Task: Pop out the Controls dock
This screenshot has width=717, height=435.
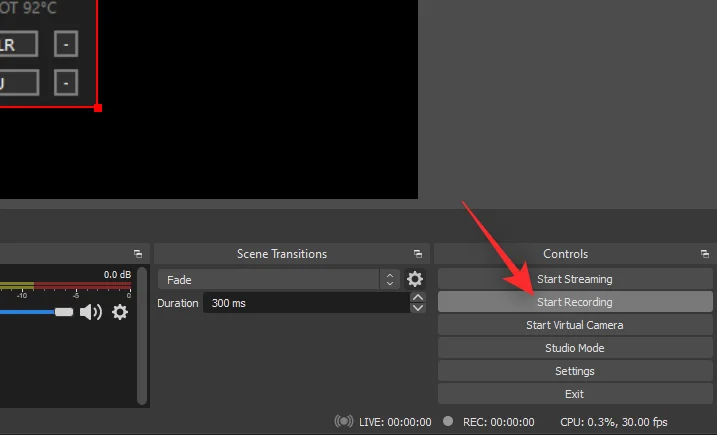Action: pyautogui.click(x=705, y=254)
